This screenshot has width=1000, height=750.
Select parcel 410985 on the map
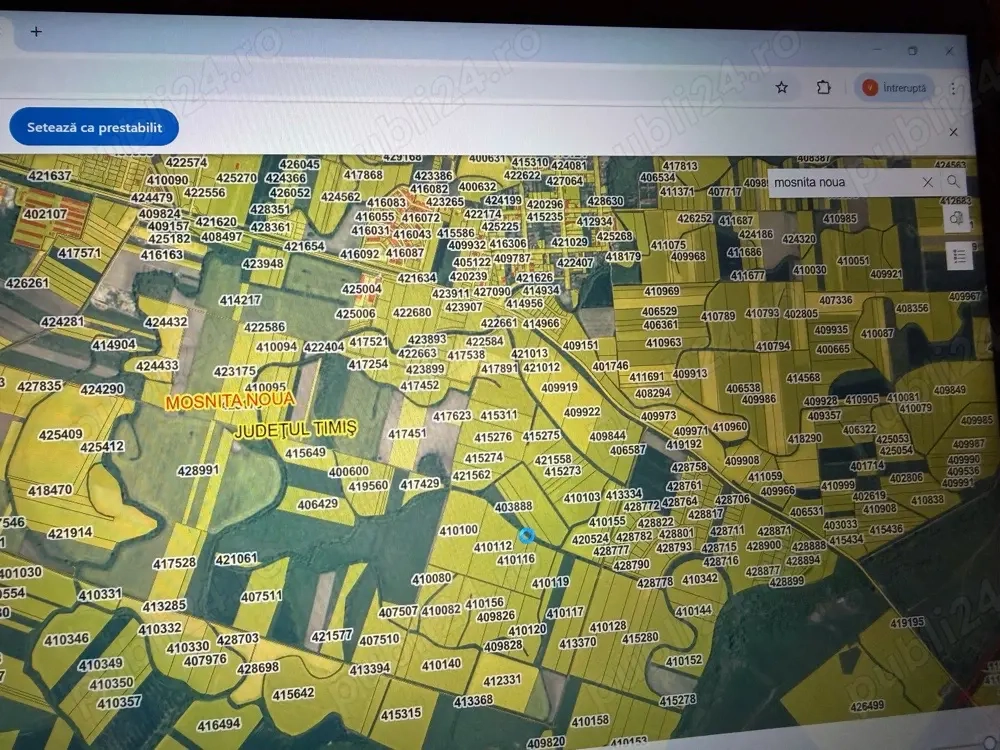839,219
